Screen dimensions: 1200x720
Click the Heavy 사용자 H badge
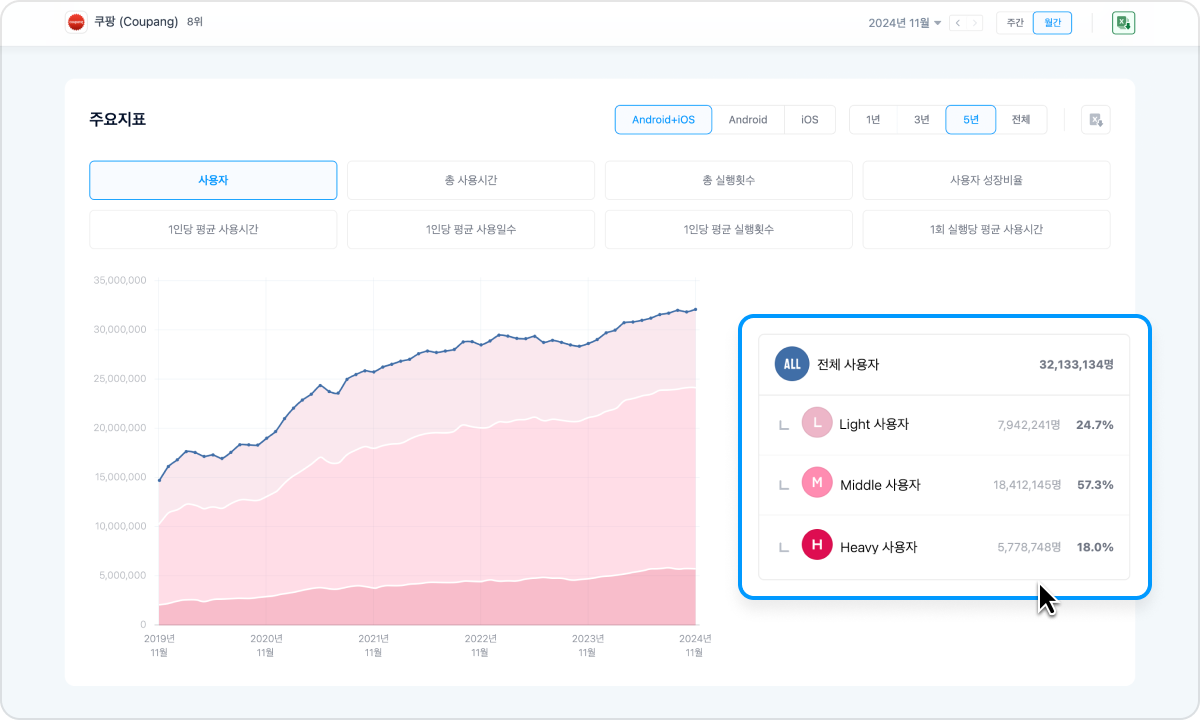pyautogui.click(x=817, y=546)
